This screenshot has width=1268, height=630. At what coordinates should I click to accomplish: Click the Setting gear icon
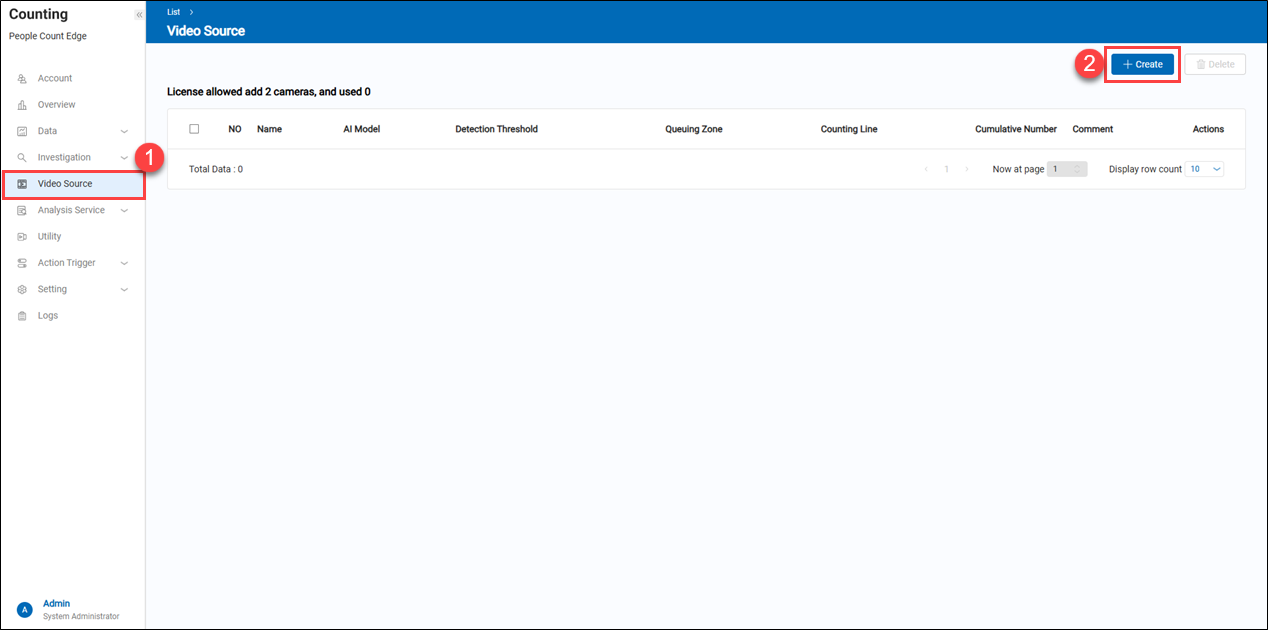tap(22, 290)
